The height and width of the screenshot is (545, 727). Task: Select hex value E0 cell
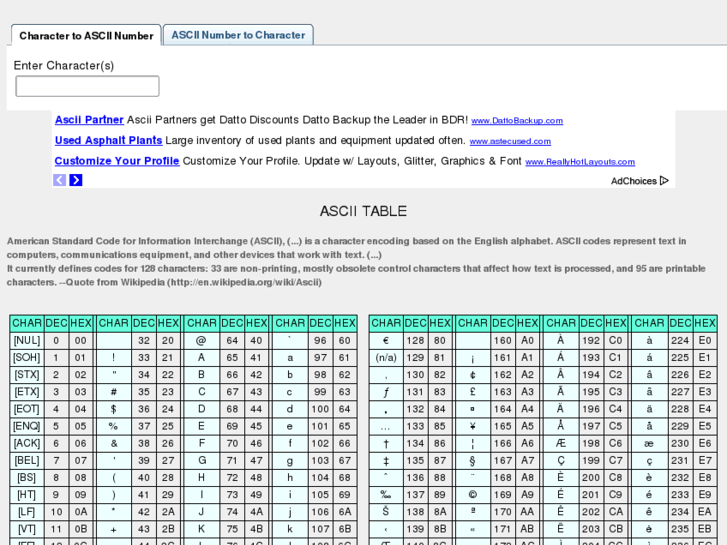pos(705,340)
